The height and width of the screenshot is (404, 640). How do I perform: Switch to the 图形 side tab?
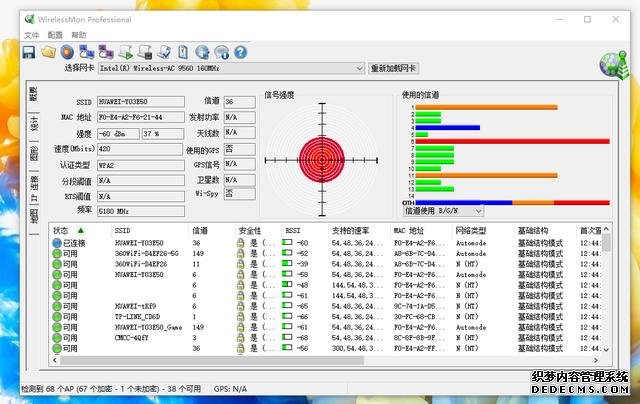click(33, 153)
